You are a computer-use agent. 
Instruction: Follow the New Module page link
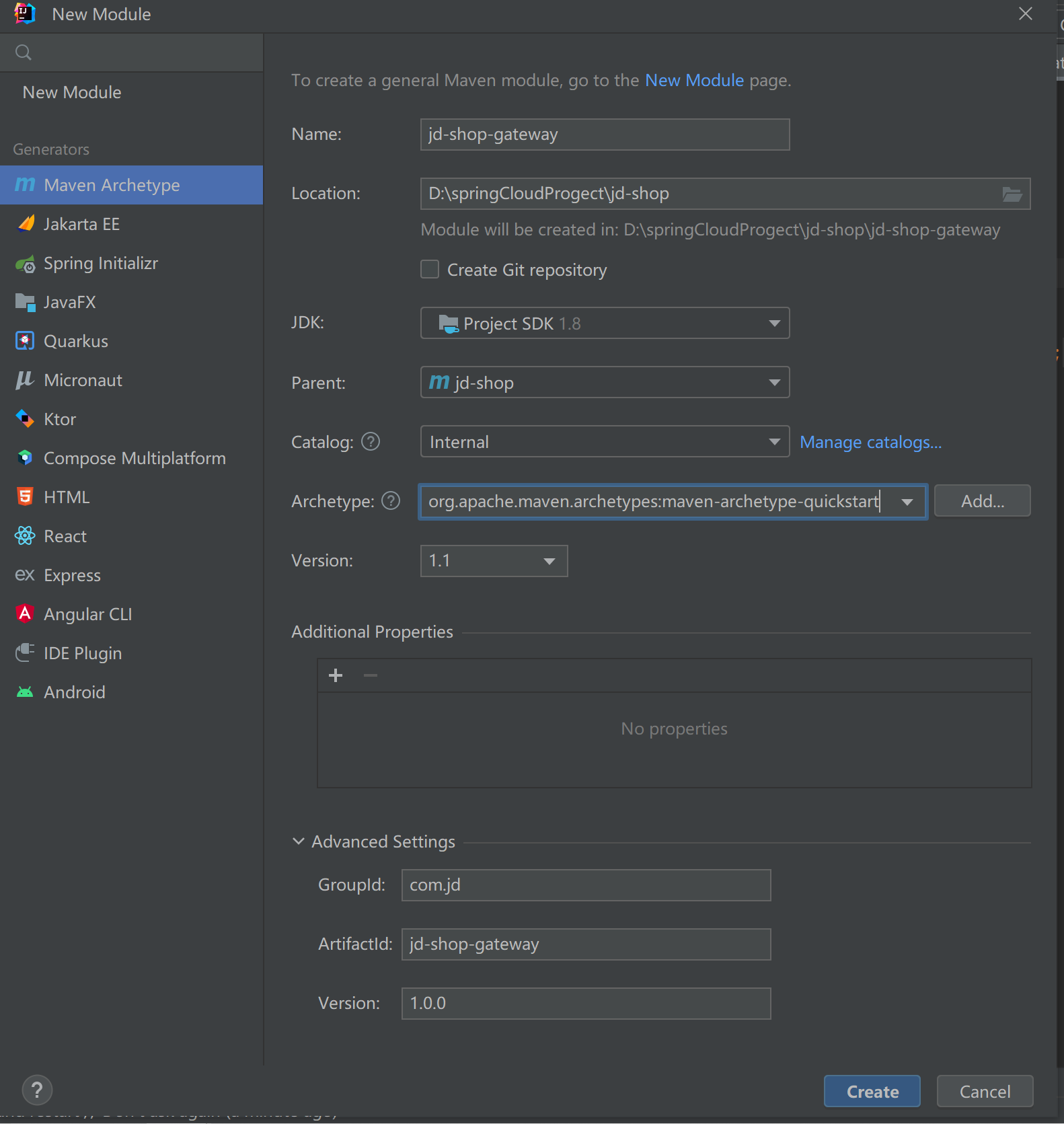[x=694, y=80]
